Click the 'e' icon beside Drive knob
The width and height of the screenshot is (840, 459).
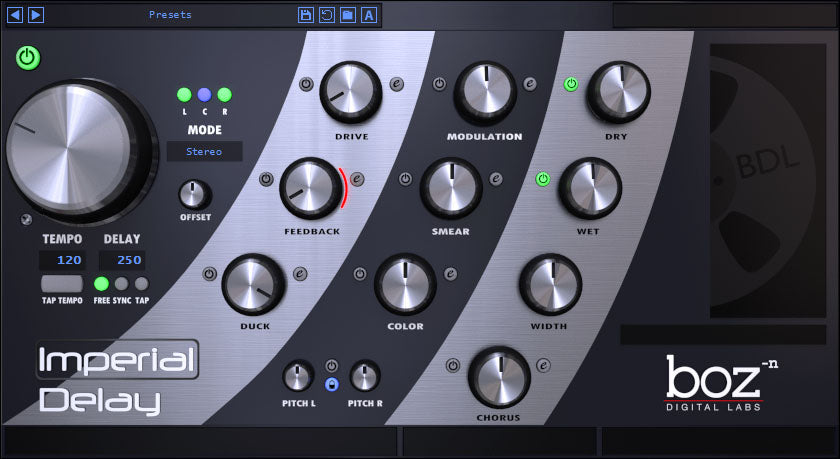(396, 84)
